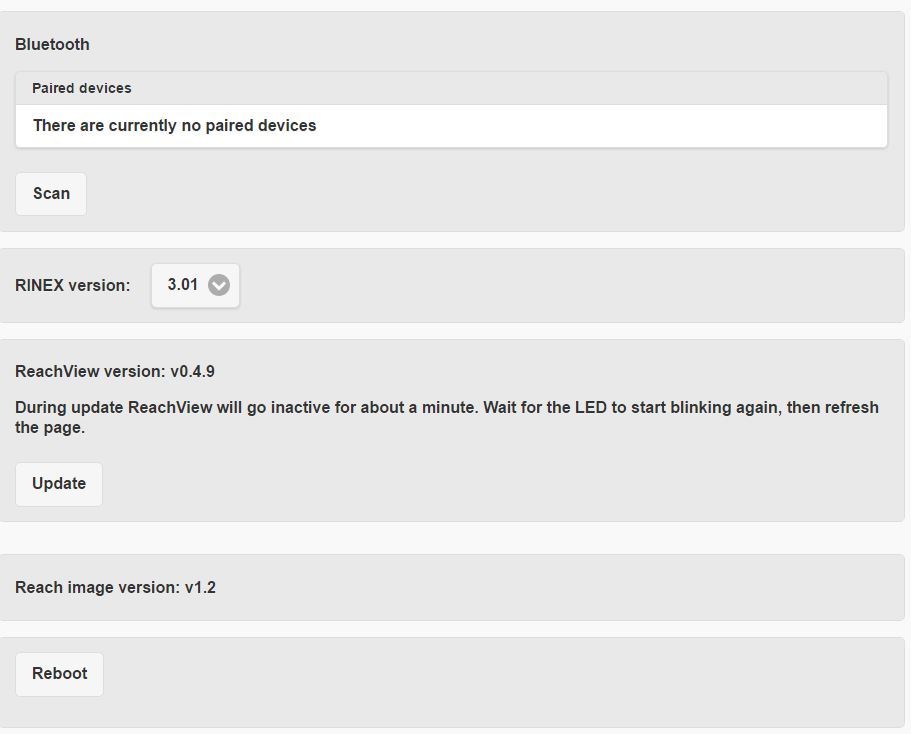
Task: Click empty space right of Scan button
Action: pyautogui.click(x=494, y=194)
